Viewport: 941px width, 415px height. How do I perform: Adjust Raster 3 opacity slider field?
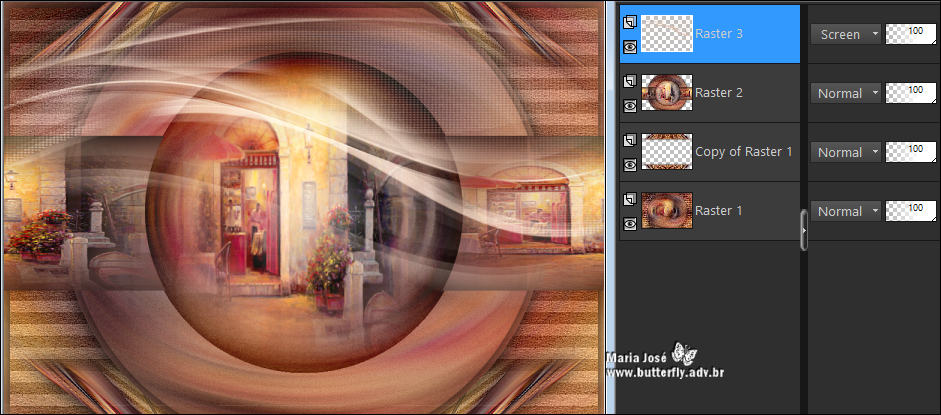pos(910,34)
